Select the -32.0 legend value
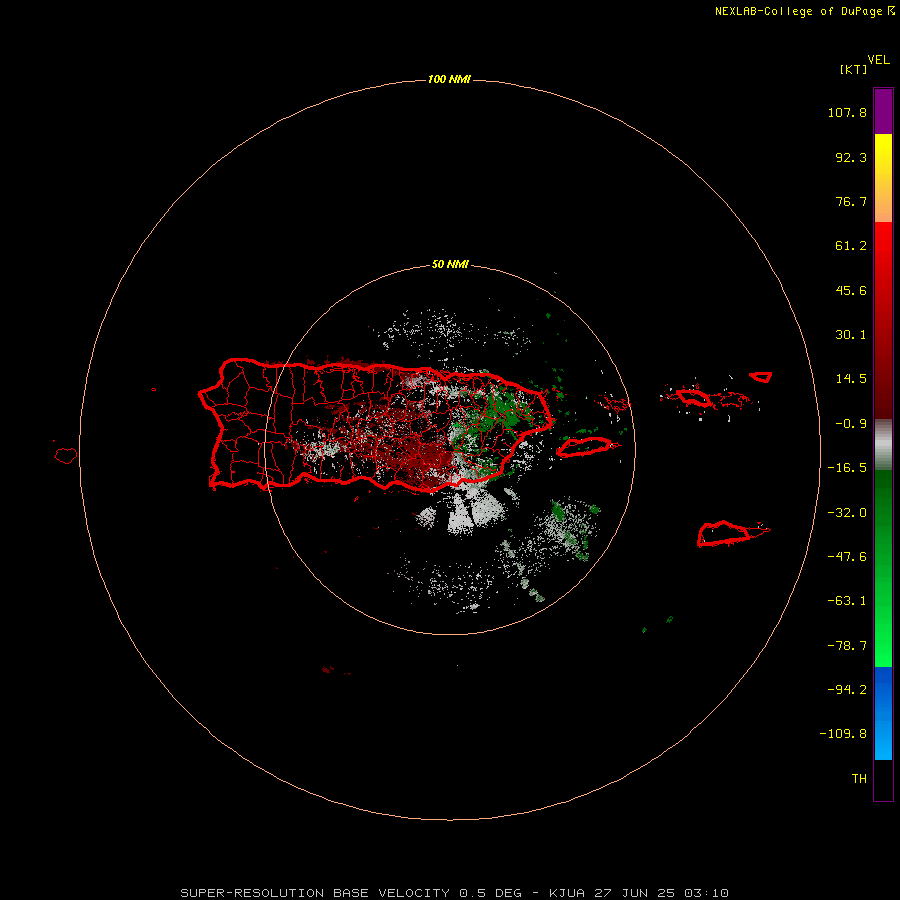The width and height of the screenshot is (900, 900). coord(847,513)
